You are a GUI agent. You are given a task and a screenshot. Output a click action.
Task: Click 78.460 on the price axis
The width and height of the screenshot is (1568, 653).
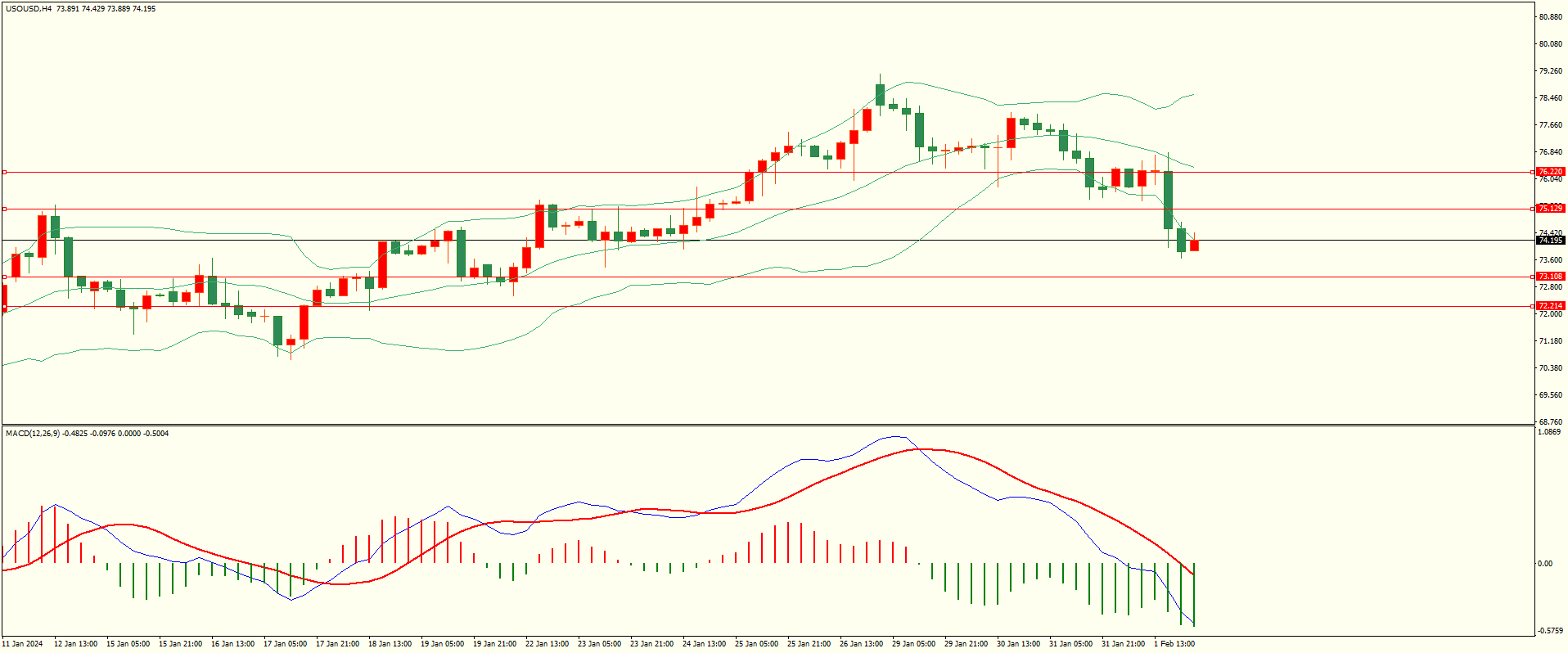[1552, 98]
